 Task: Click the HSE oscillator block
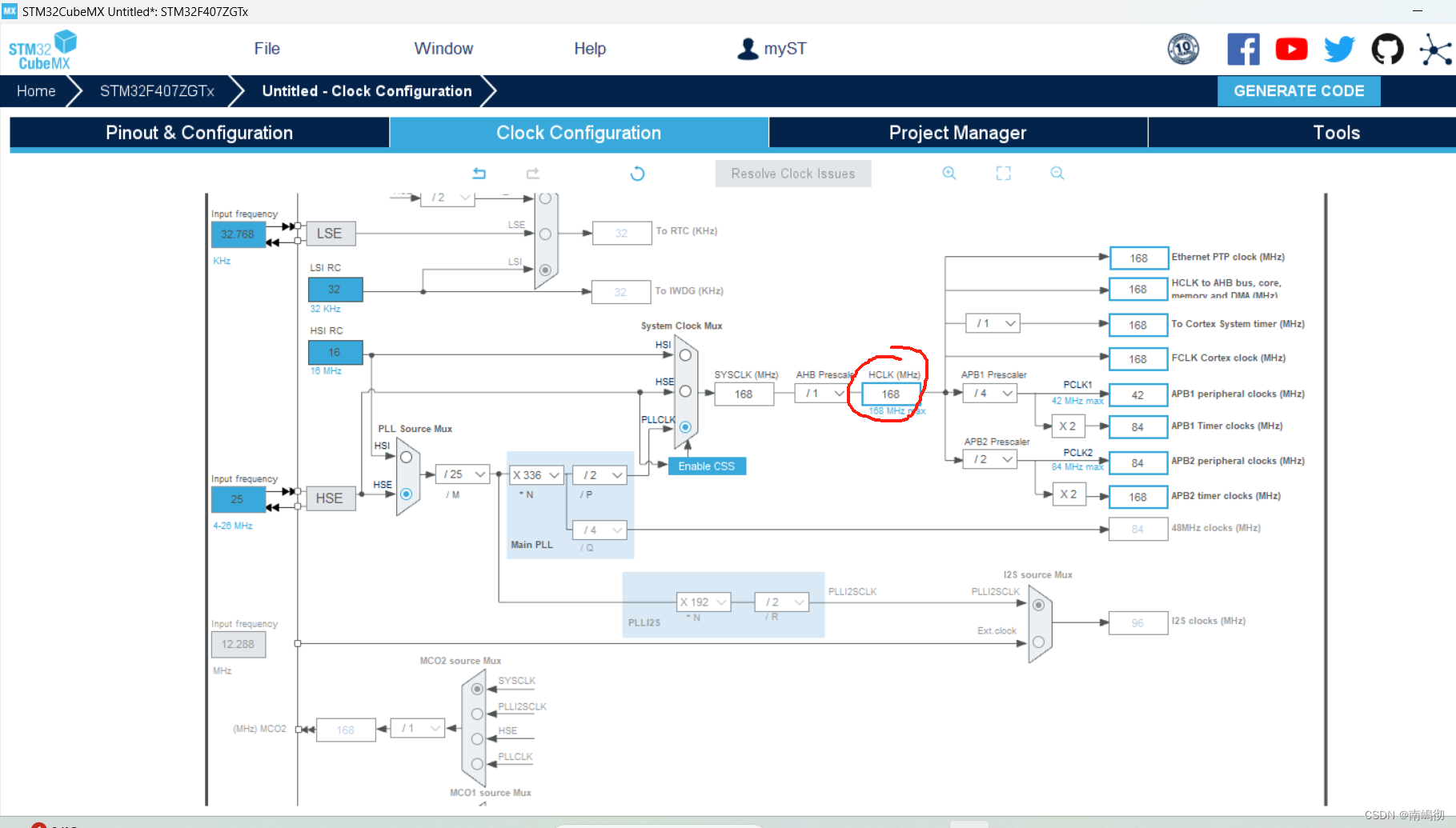tap(330, 498)
